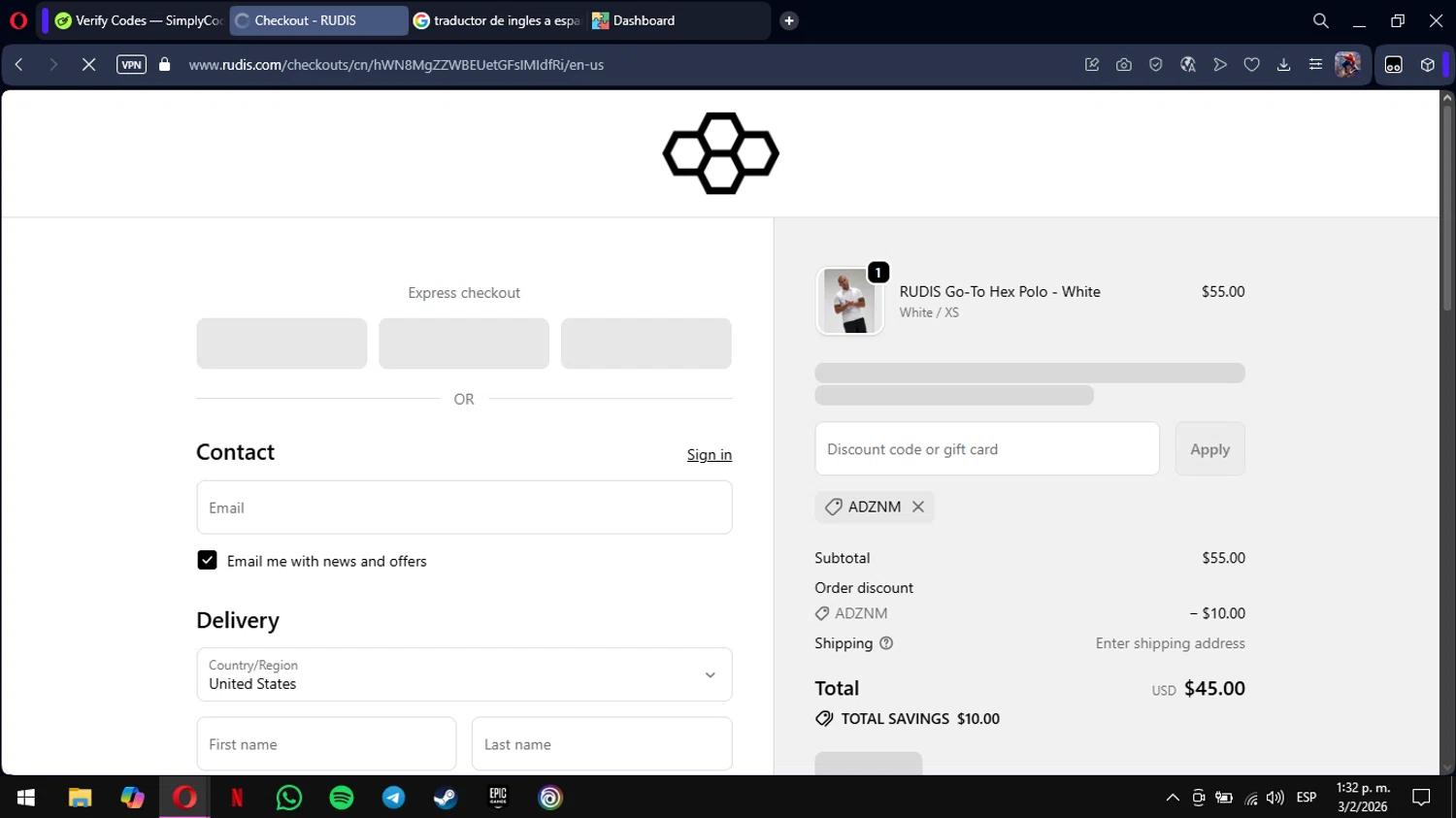Screen dimensions: 1456x818
Task: Open Ubisoft Connect from the taskbar
Action: 550,798
